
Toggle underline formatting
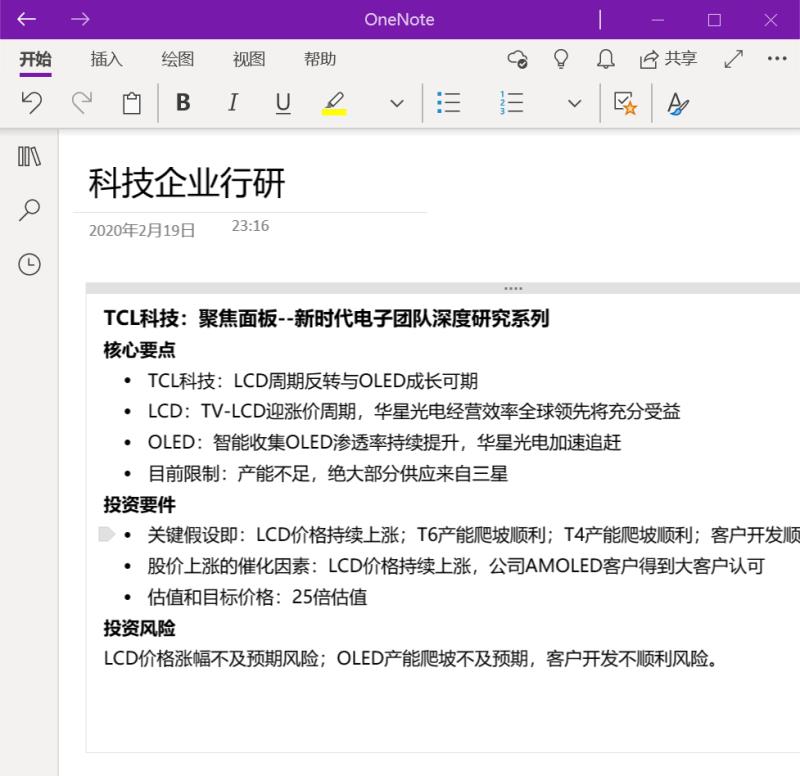283,103
